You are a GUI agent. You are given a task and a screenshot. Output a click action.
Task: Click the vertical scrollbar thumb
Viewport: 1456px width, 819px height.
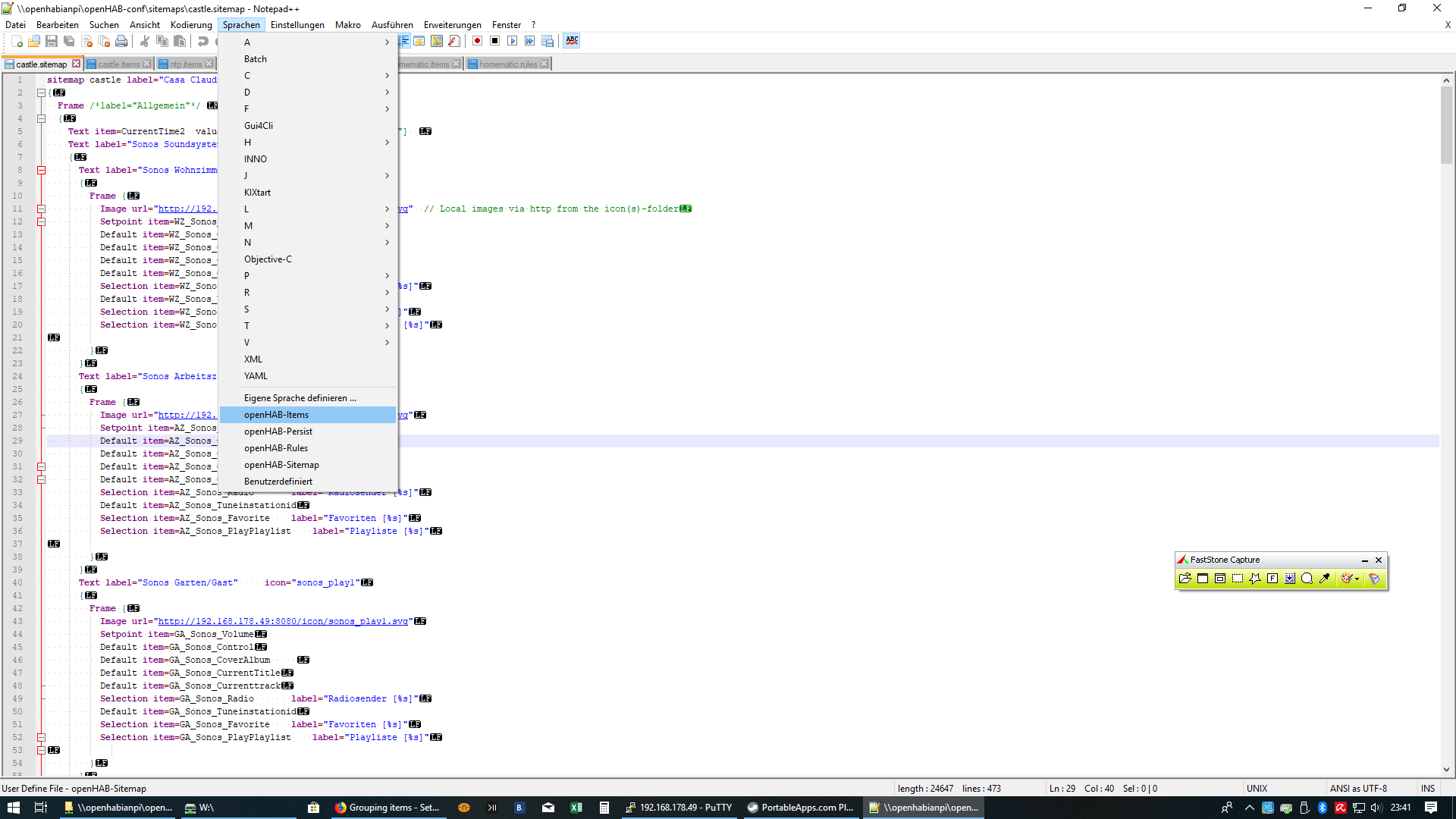1446,124
